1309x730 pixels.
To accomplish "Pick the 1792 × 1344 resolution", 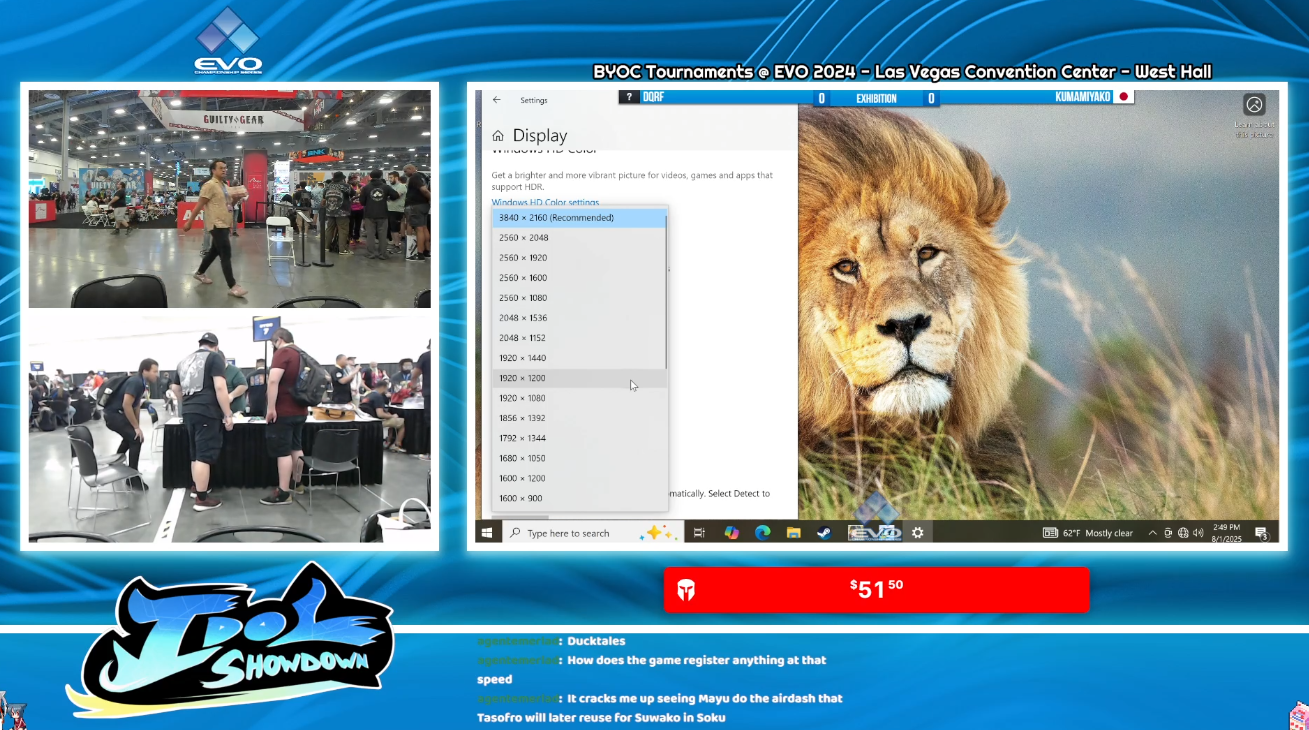I will (579, 438).
